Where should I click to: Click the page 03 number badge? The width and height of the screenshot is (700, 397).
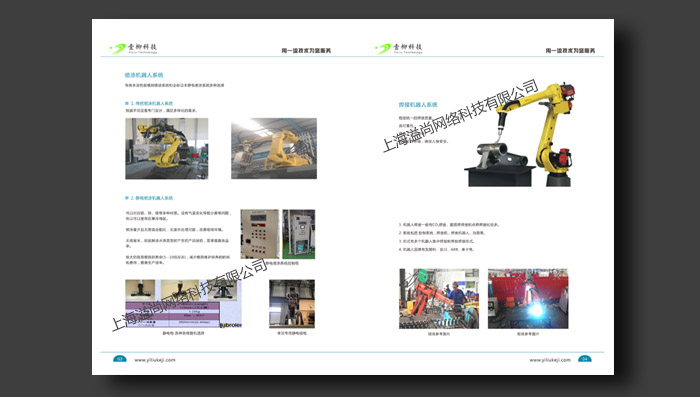click(120, 359)
